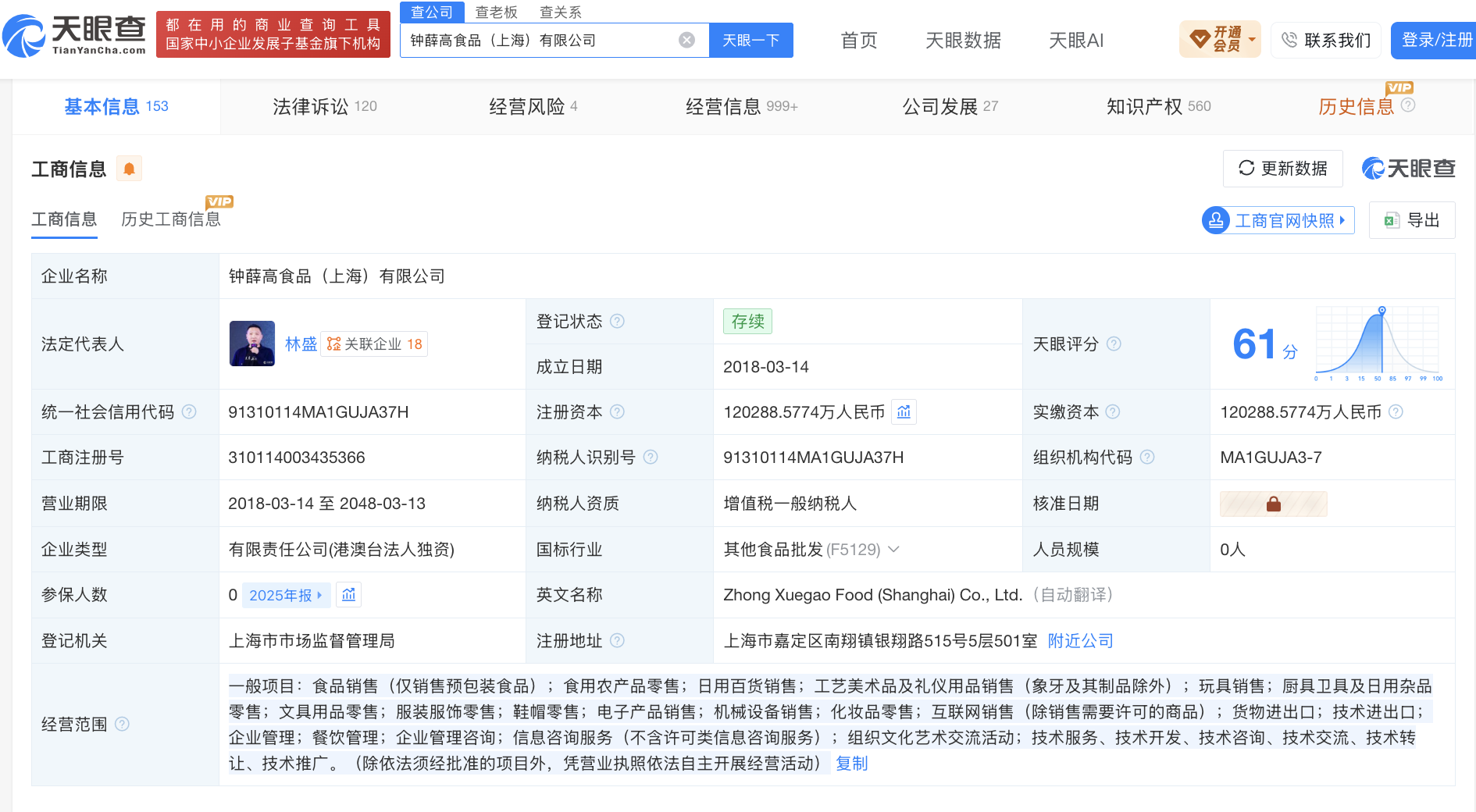Image resolution: width=1476 pixels, height=812 pixels.
Task: Select the 查关系 search mode tab
Action: coord(561,12)
